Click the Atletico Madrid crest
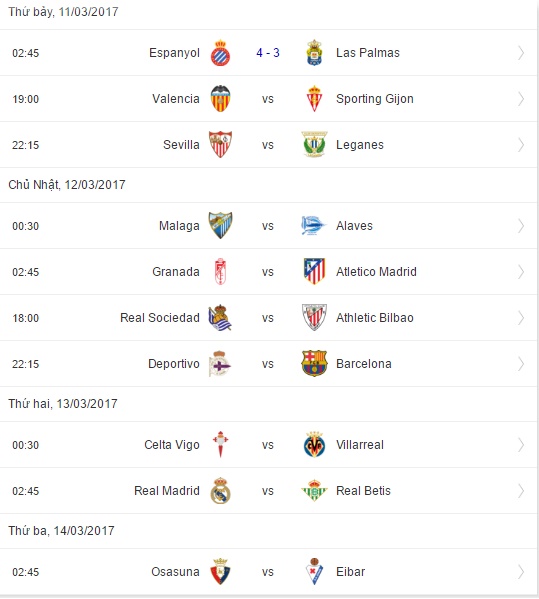 pos(314,271)
